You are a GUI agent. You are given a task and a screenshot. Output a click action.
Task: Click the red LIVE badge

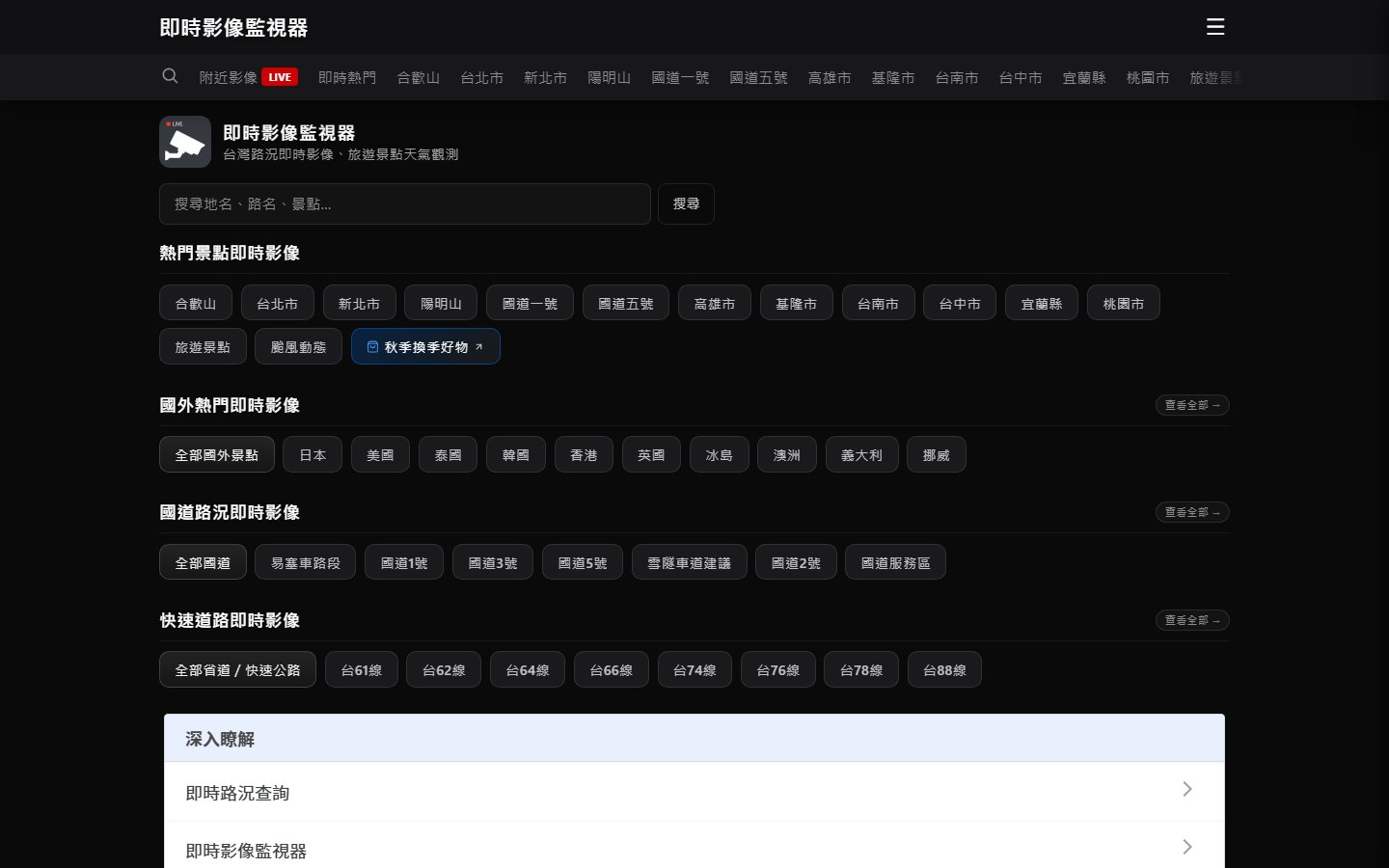tap(280, 77)
